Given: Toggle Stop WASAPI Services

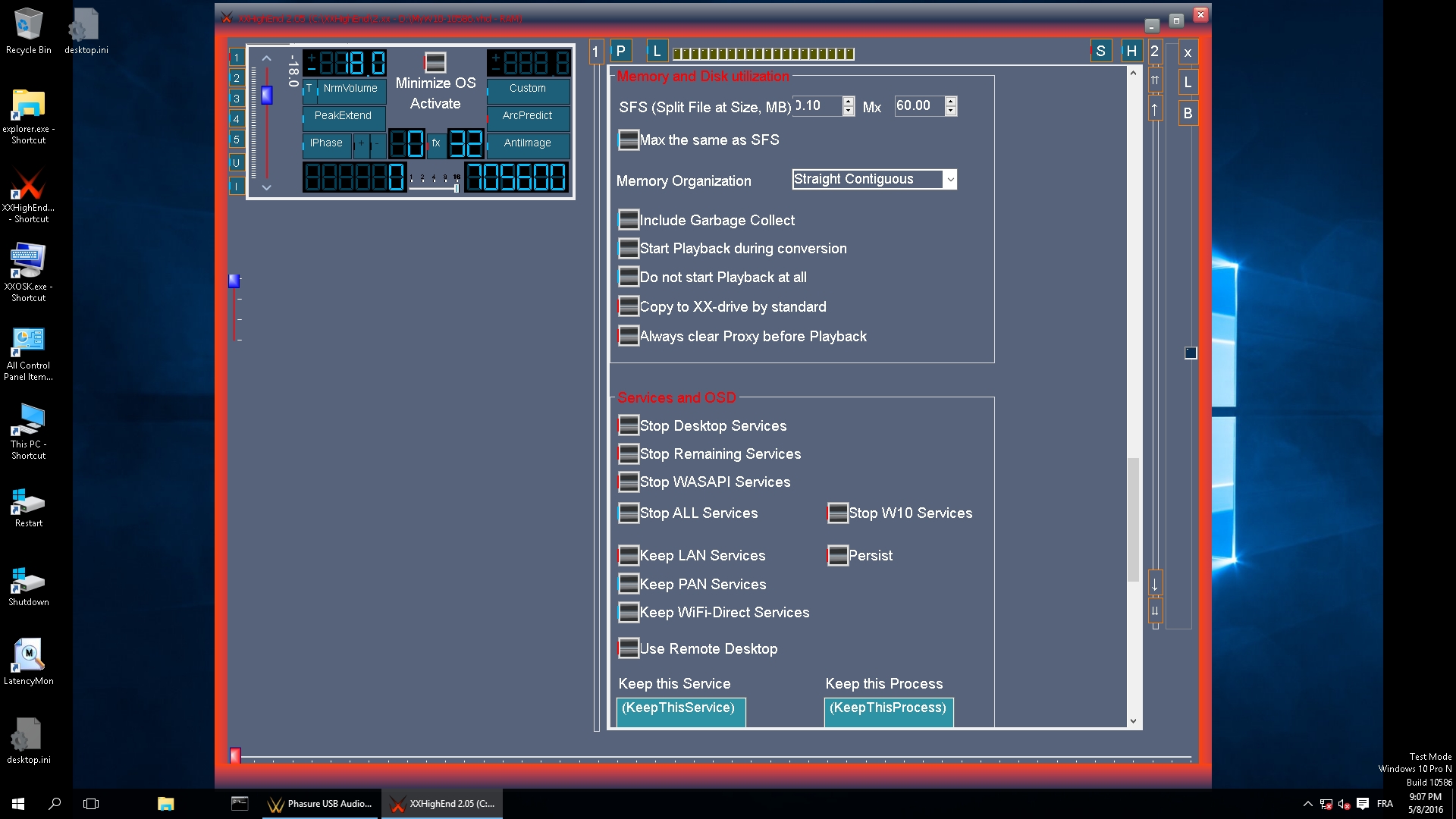Looking at the screenshot, I should click(x=629, y=482).
